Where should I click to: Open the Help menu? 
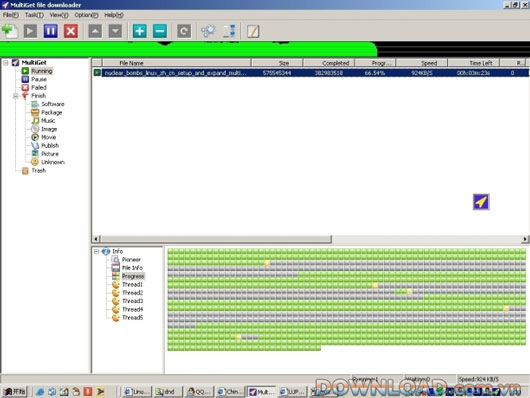(114, 15)
